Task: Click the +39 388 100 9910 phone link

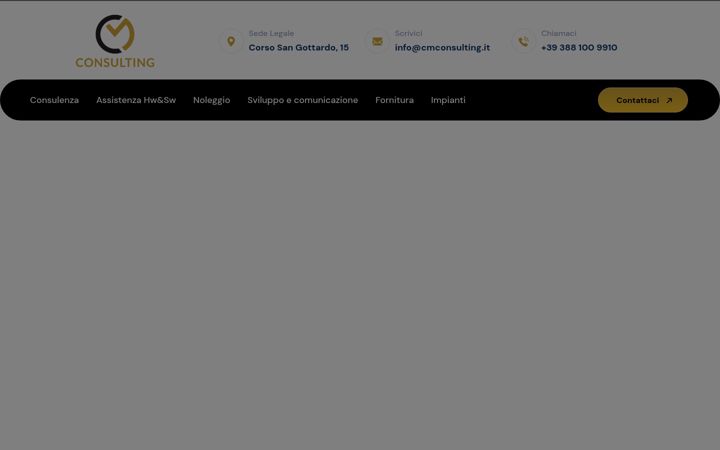Action: click(579, 47)
